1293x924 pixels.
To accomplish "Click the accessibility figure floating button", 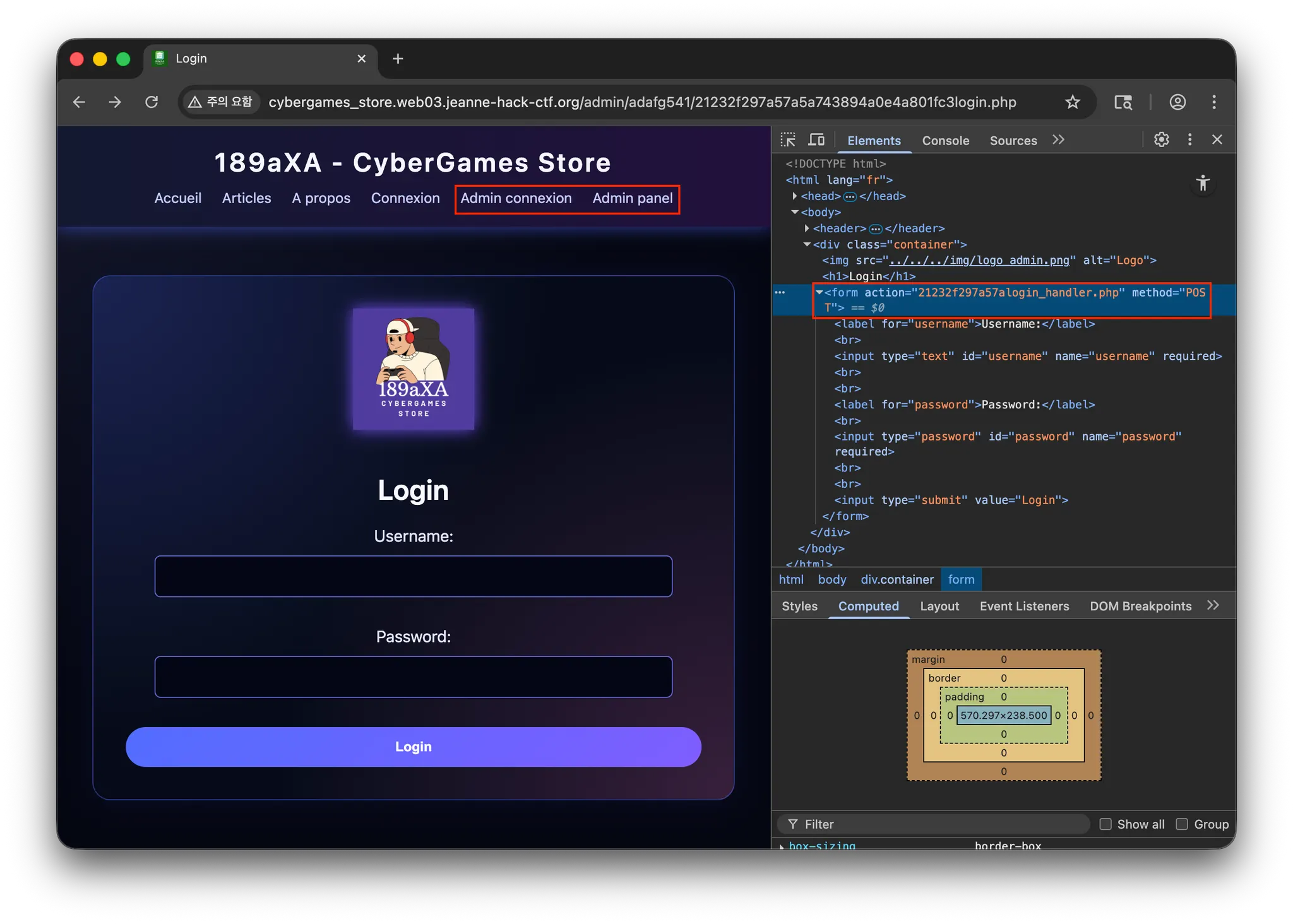I will (1202, 184).
